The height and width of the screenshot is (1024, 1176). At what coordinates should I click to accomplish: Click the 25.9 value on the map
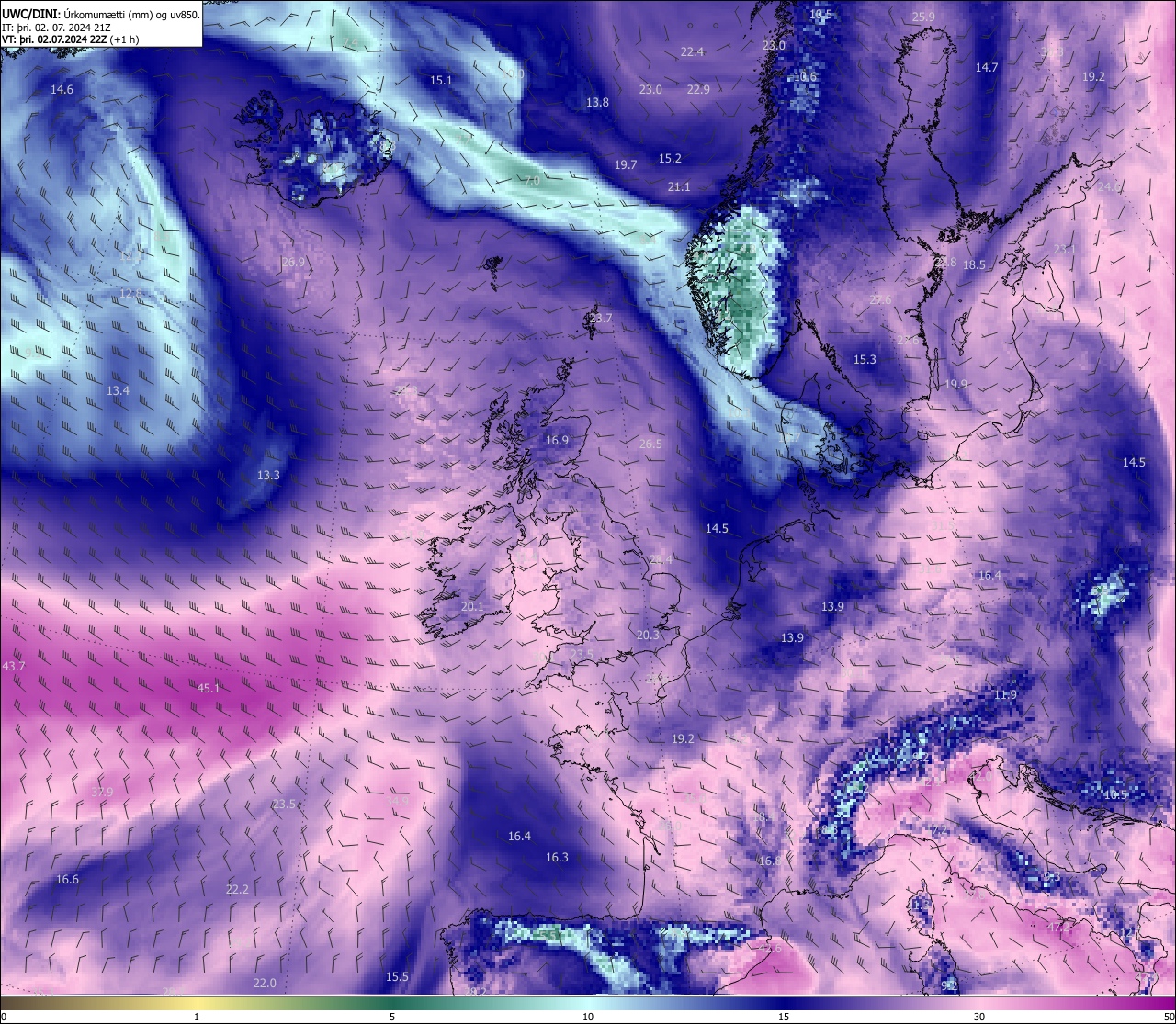tap(923, 17)
